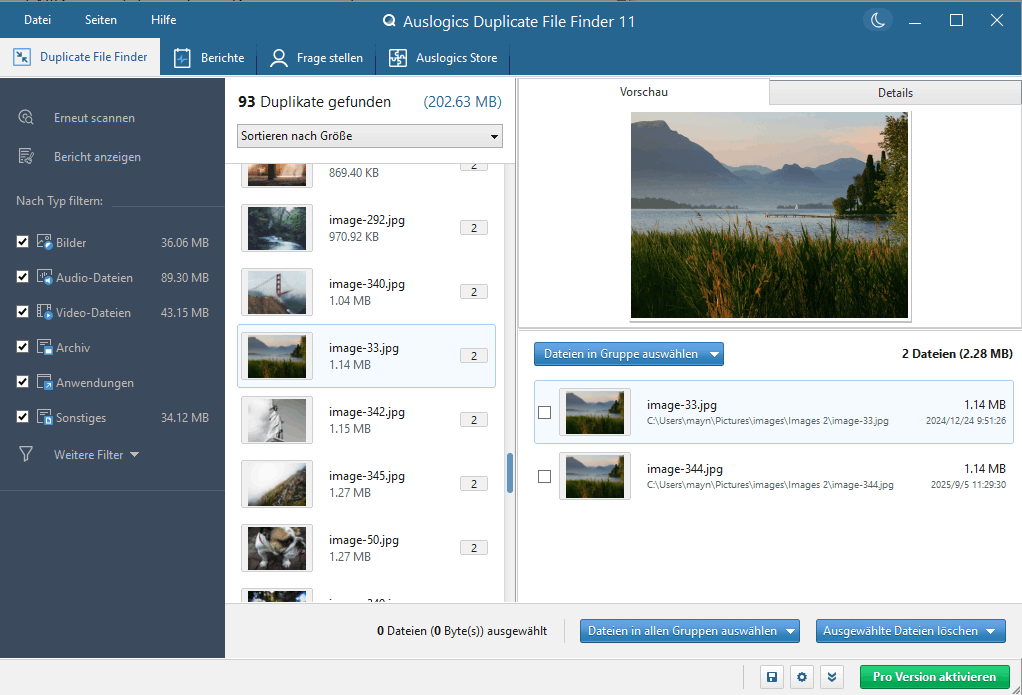The height and width of the screenshot is (695, 1022).
Task: Switch to the Details tab
Action: click(895, 93)
